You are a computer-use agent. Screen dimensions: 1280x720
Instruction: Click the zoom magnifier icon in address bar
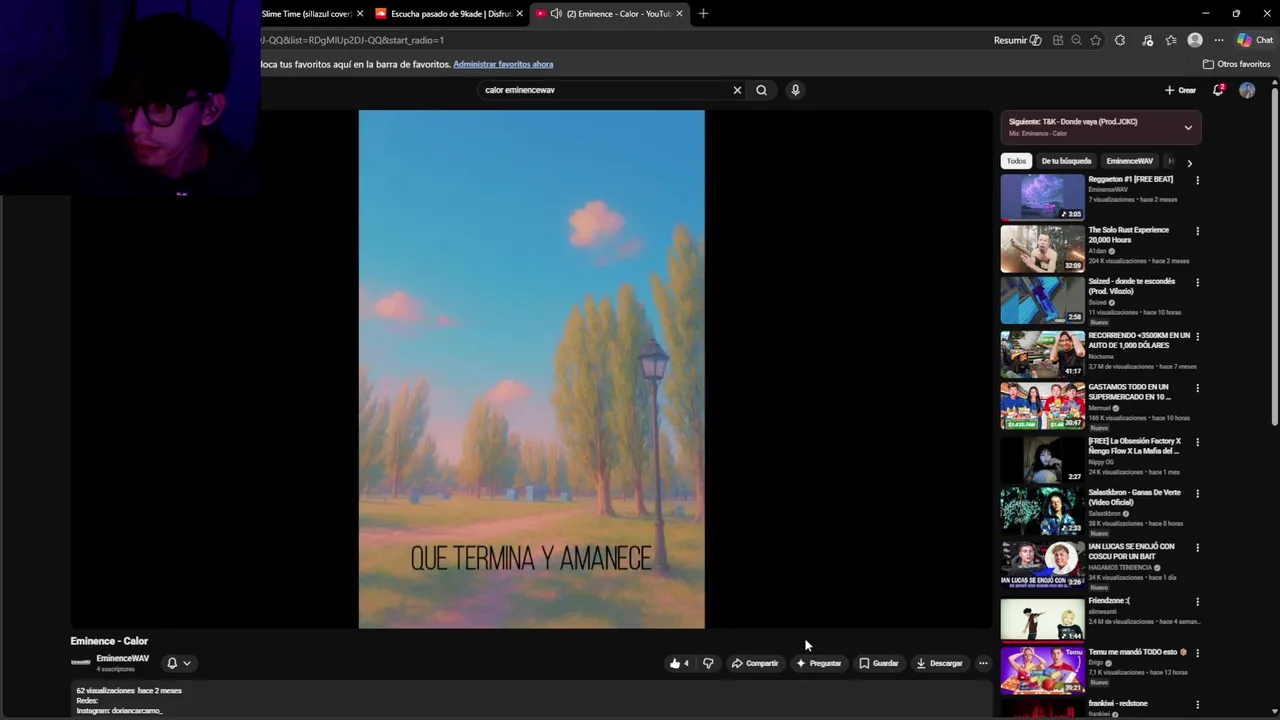pyautogui.click(x=1076, y=40)
